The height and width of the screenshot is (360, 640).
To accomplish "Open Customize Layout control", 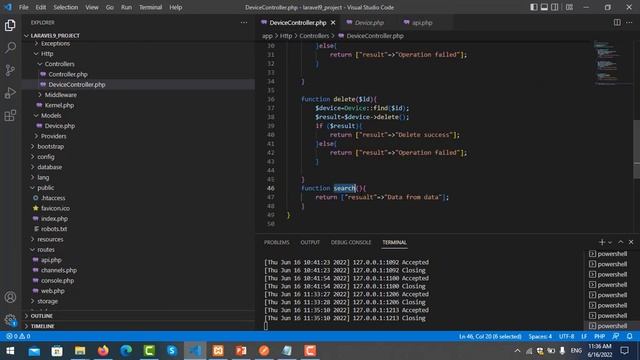I will tap(569, 7).
